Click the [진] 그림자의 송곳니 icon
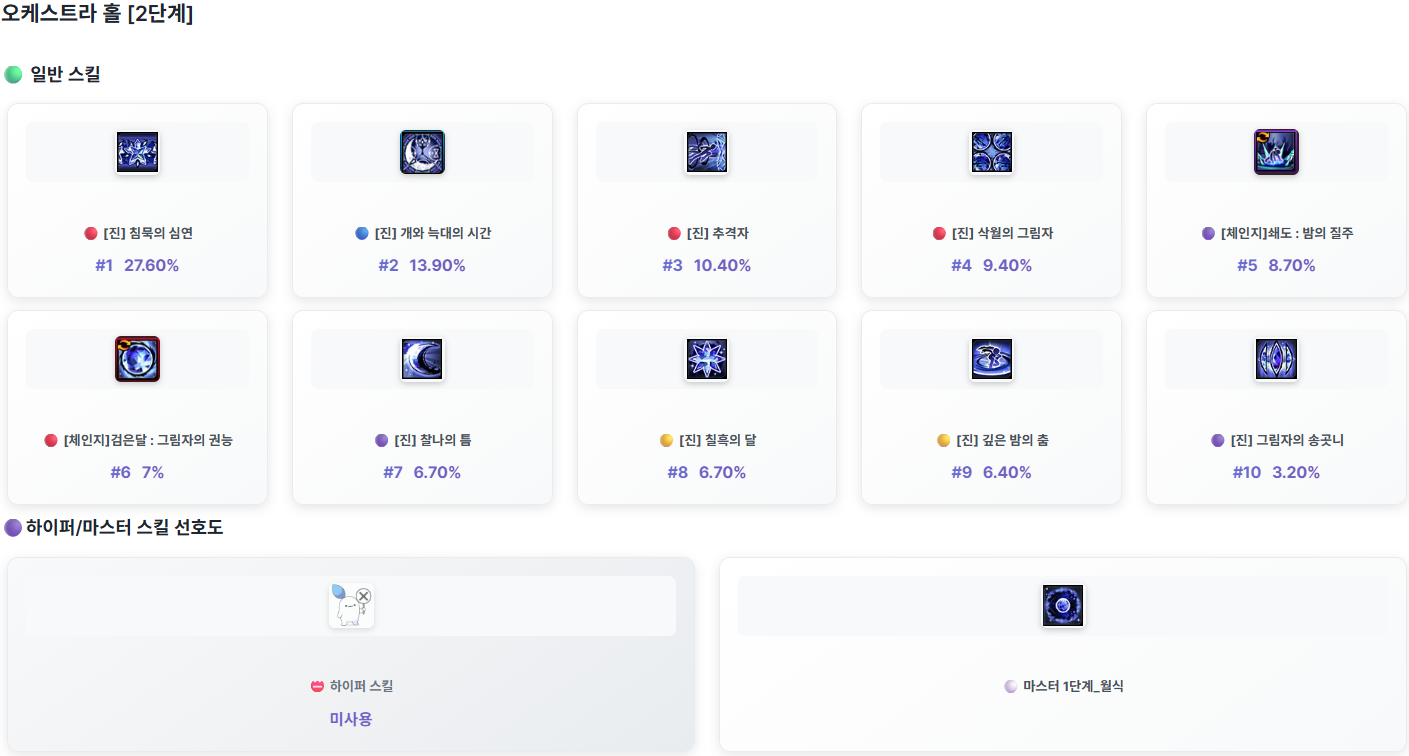The height and width of the screenshot is (756, 1409). tap(1276, 359)
